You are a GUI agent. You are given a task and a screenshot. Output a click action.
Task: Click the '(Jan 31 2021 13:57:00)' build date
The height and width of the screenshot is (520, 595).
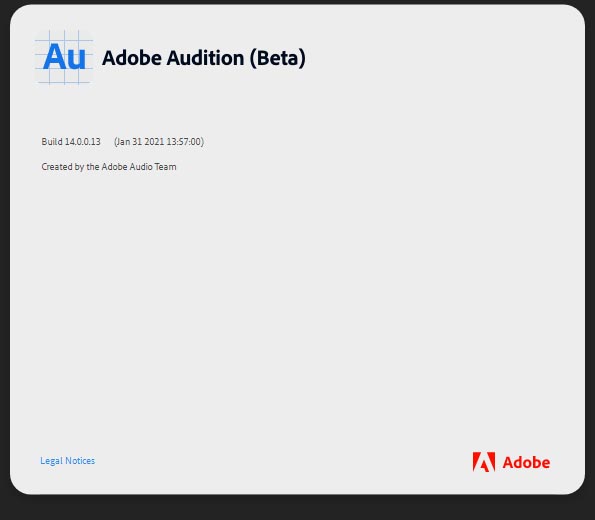click(x=159, y=142)
